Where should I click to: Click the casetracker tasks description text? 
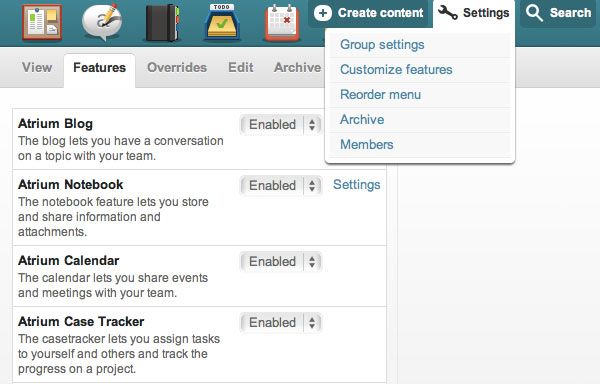click(119, 354)
